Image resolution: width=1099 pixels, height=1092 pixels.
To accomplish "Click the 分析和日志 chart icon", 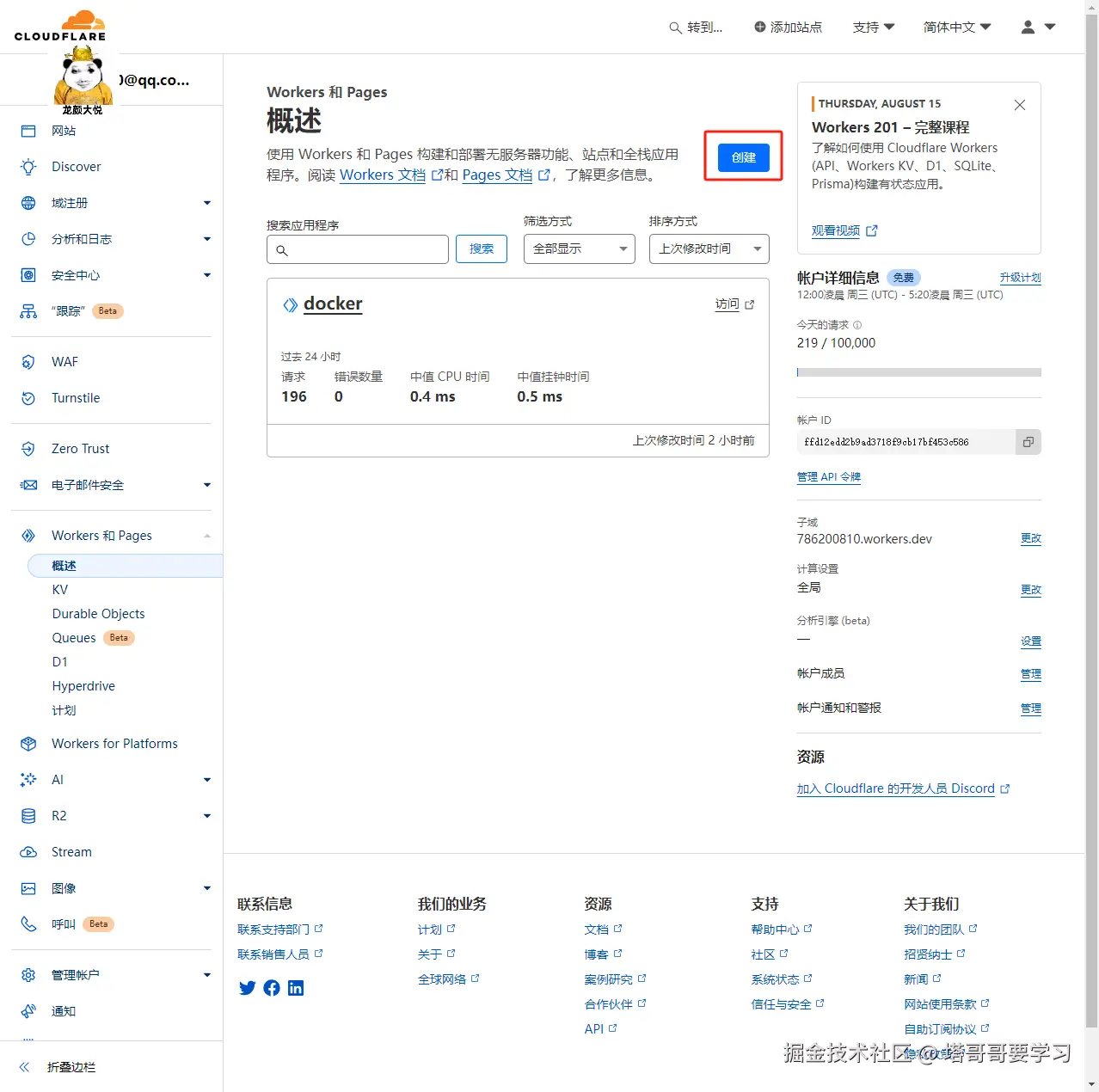I will pyautogui.click(x=28, y=239).
